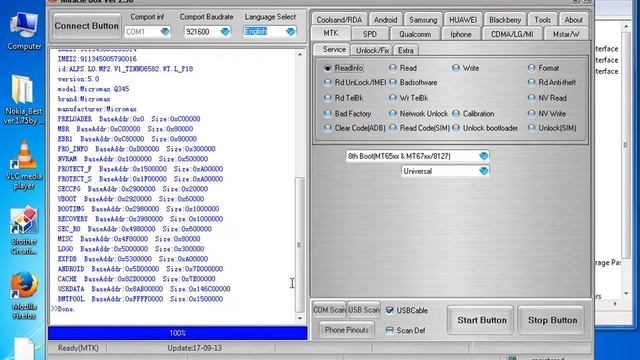Expand the Language Select dropdown
This screenshot has width=640, height=360.
click(290, 31)
